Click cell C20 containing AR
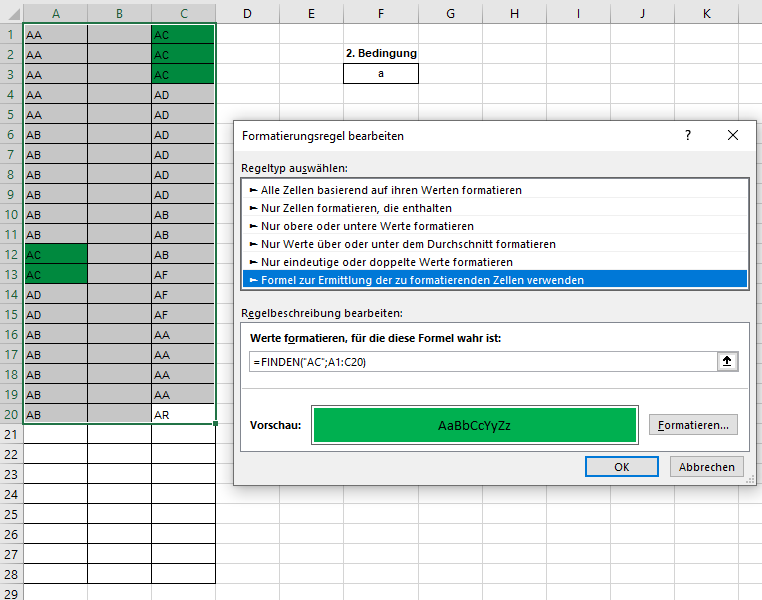Screen dimensions: 762x600 pyautogui.click(x=183, y=414)
